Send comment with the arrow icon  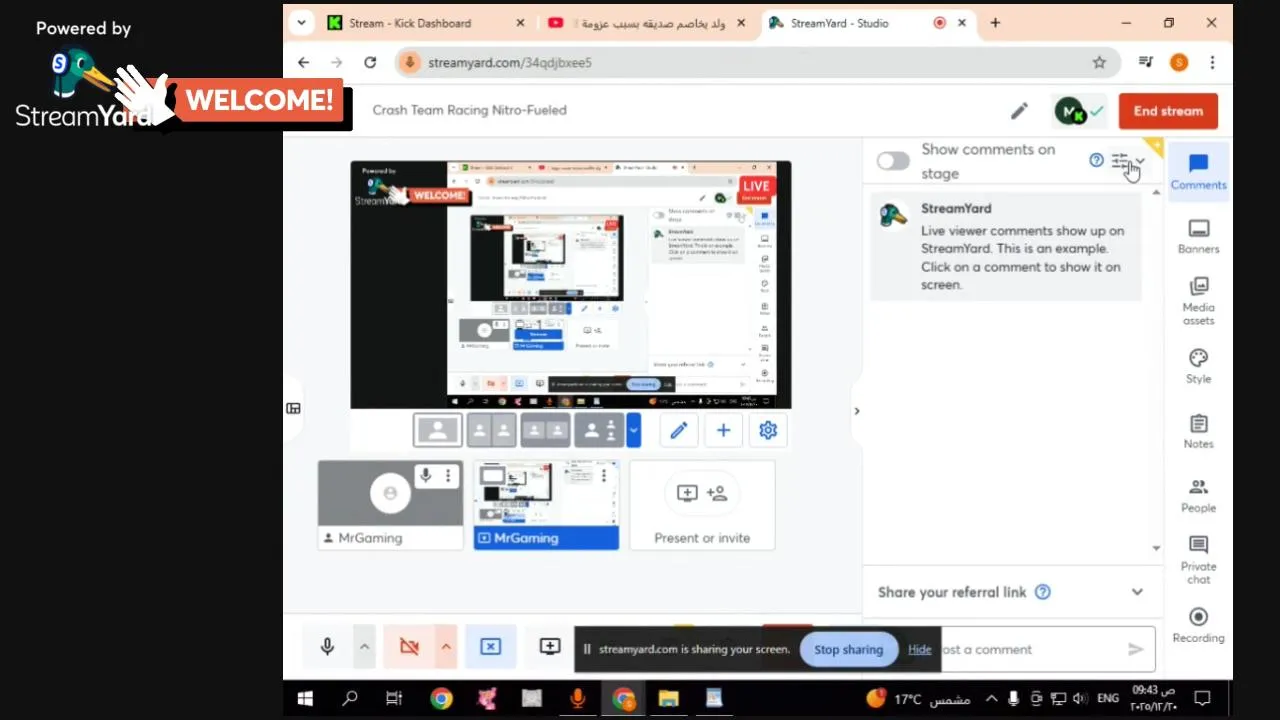[1135, 649]
